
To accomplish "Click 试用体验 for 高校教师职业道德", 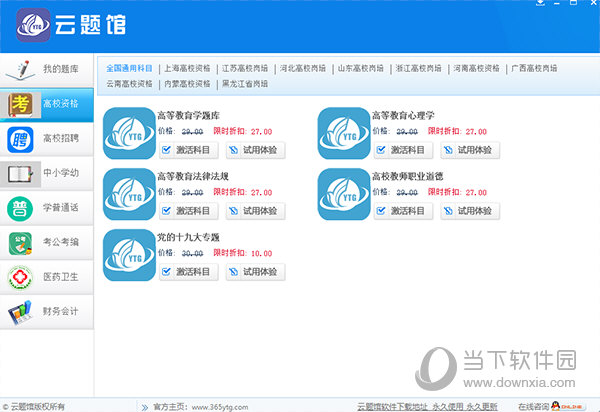I will coord(470,211).
